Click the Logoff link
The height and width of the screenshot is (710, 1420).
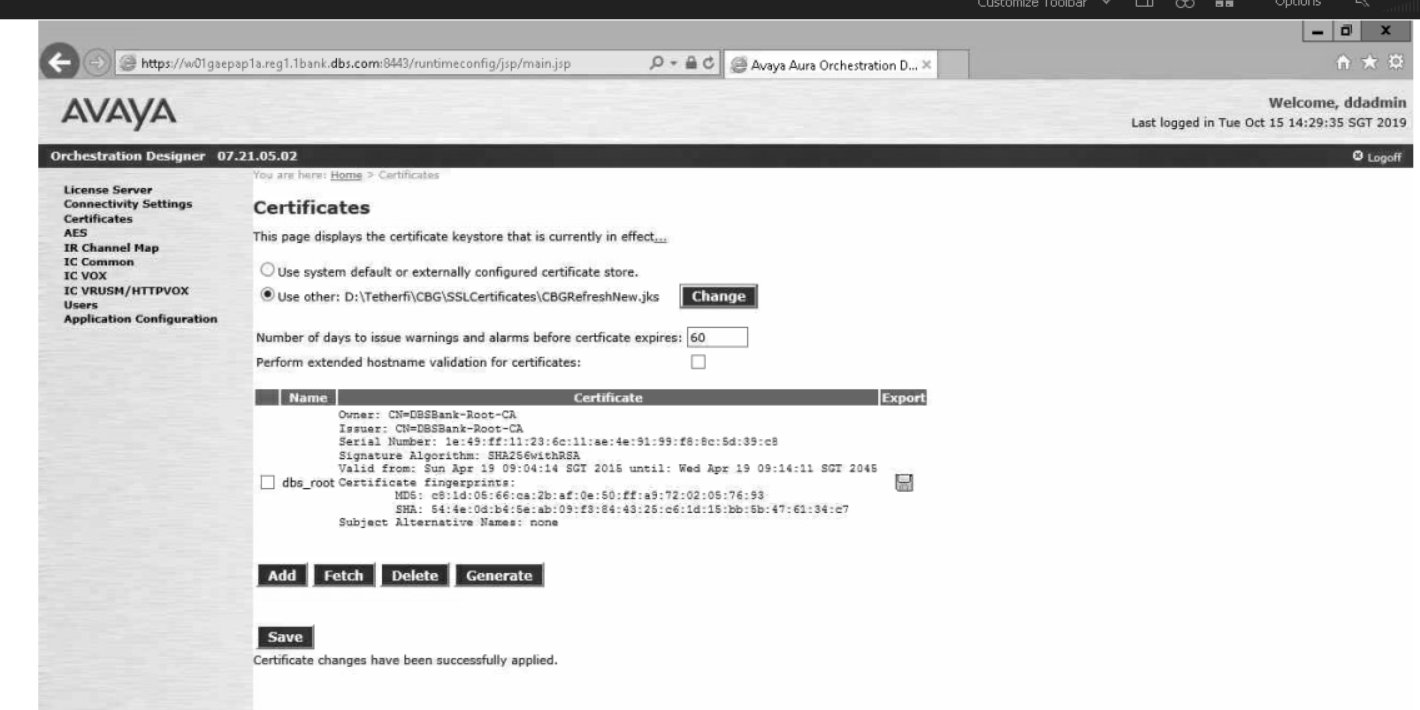click(1384, 157)
